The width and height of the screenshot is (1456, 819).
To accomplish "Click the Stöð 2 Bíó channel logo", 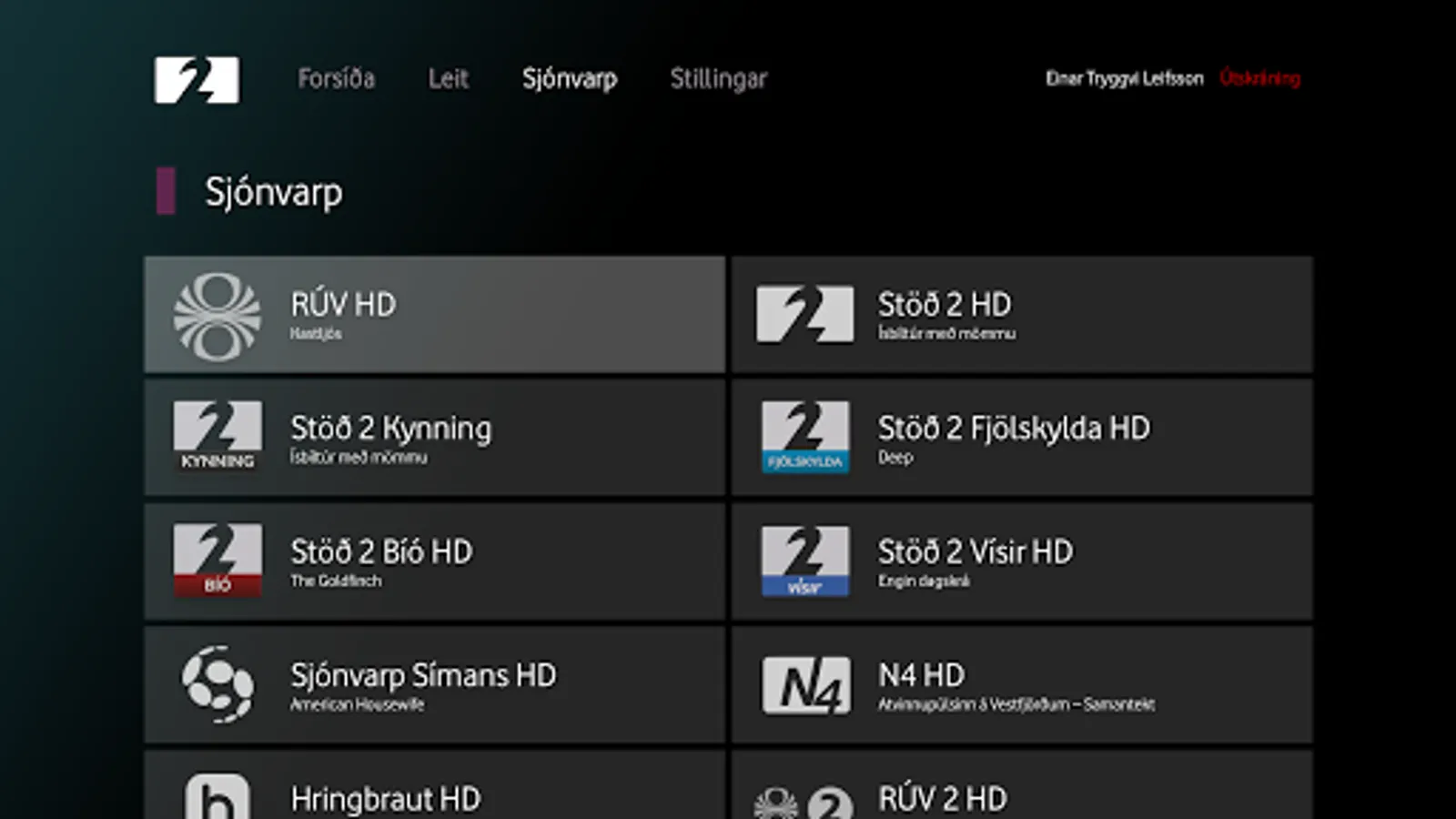I will click(x=217, y=561).
